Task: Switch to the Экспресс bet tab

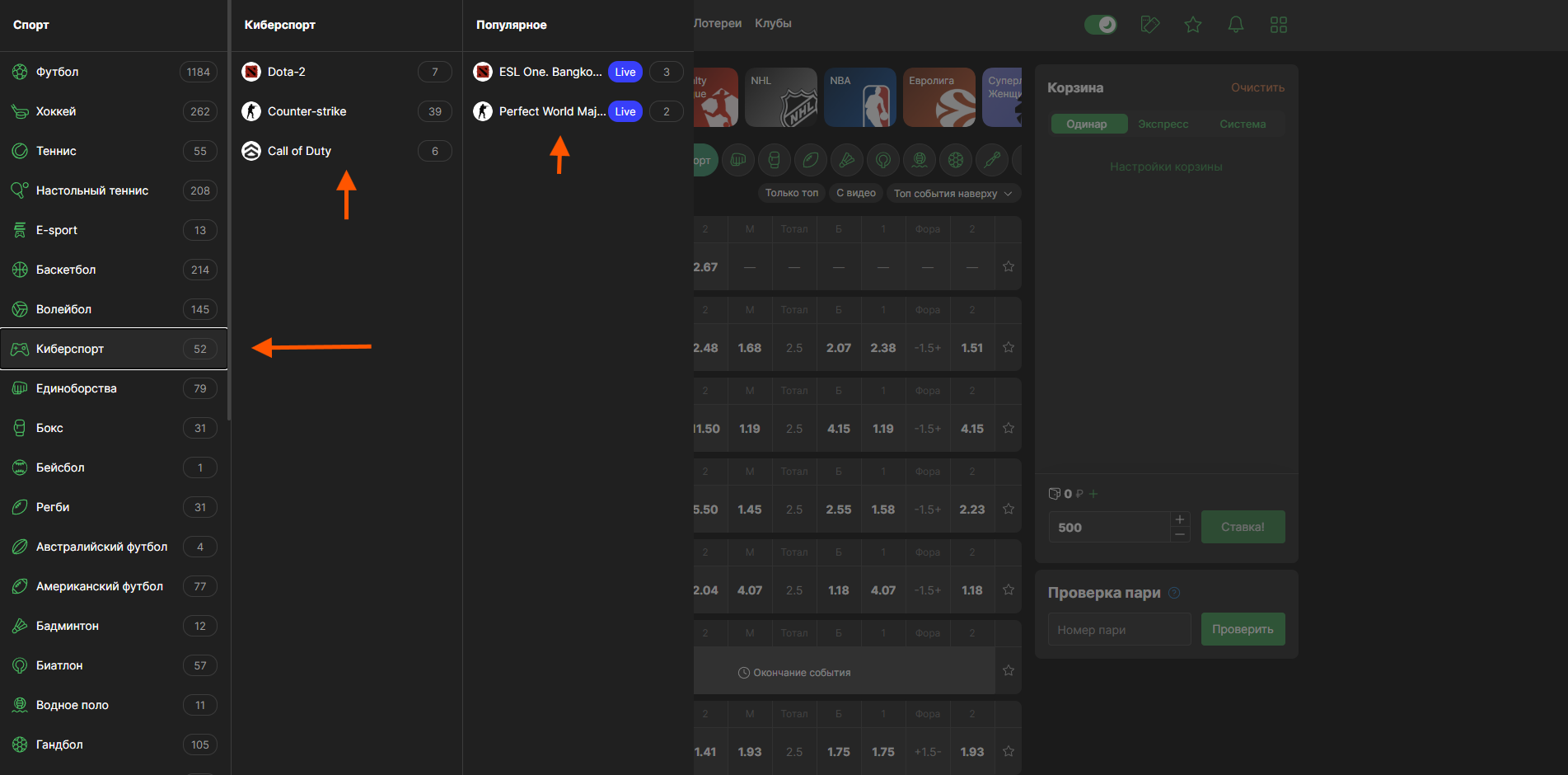Action: (x=1163, y=124)
